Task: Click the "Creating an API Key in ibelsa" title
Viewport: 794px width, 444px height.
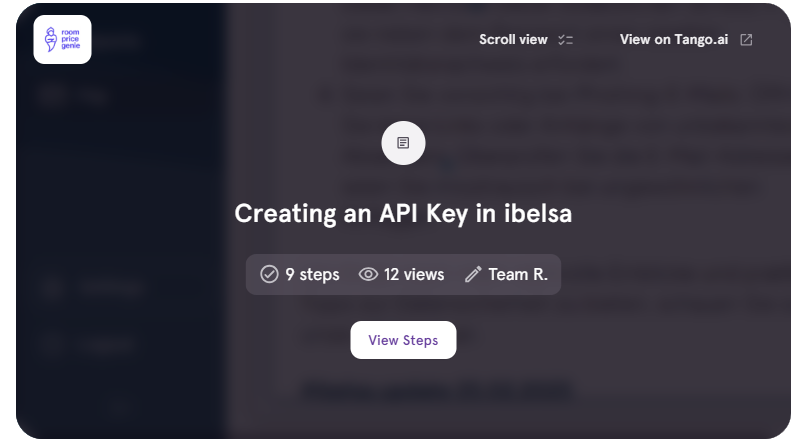Action: pos(403,213)
